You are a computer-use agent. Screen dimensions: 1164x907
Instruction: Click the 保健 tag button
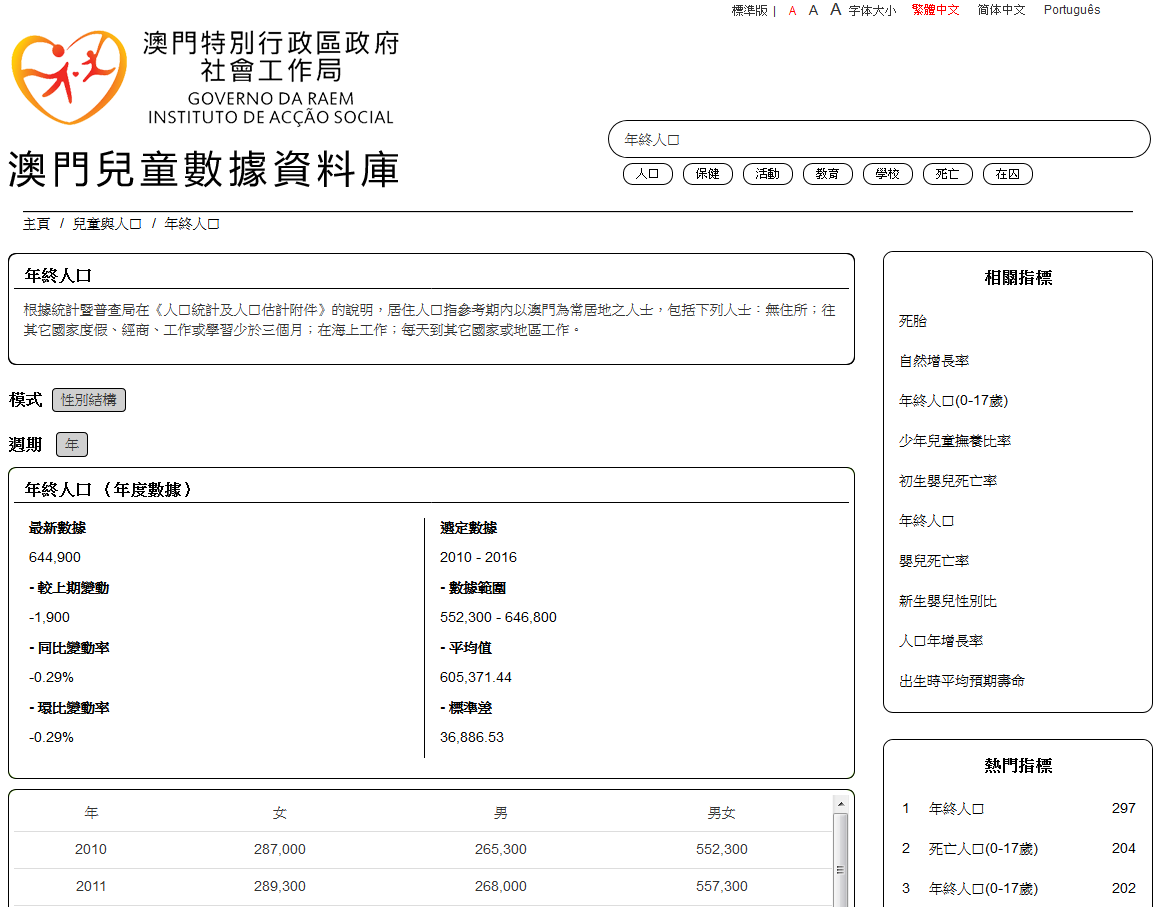pos(707,174)
